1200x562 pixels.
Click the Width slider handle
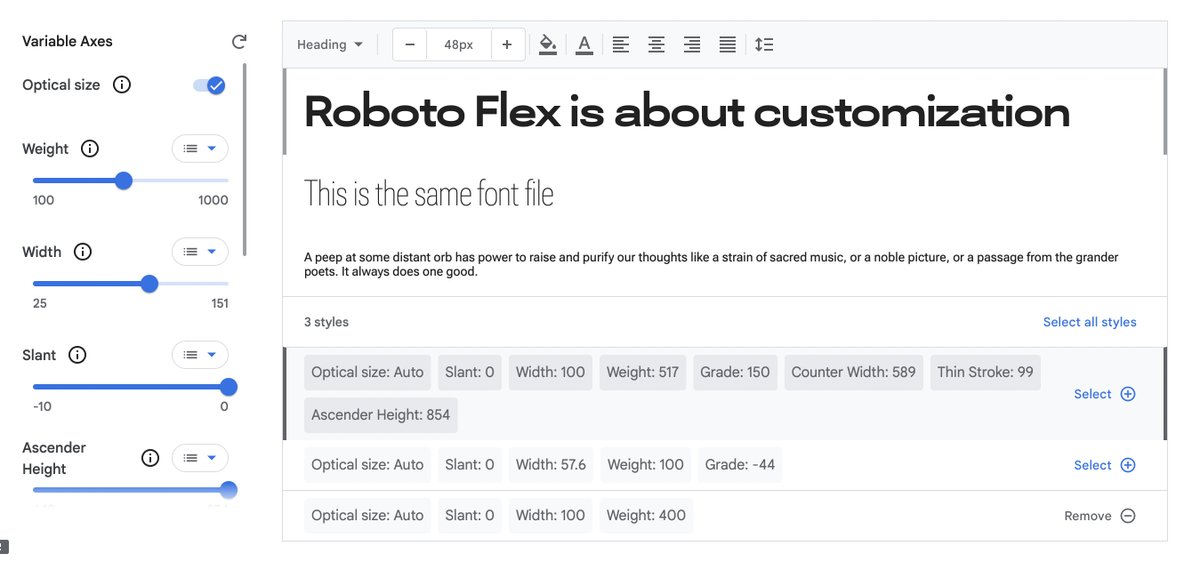[x=150, y=284]
